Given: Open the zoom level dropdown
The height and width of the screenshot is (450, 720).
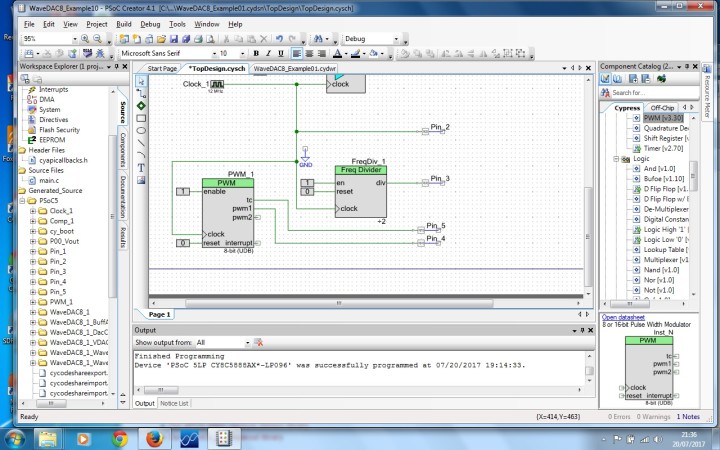Looking at the screenshot, I should [x=75, y=39].
